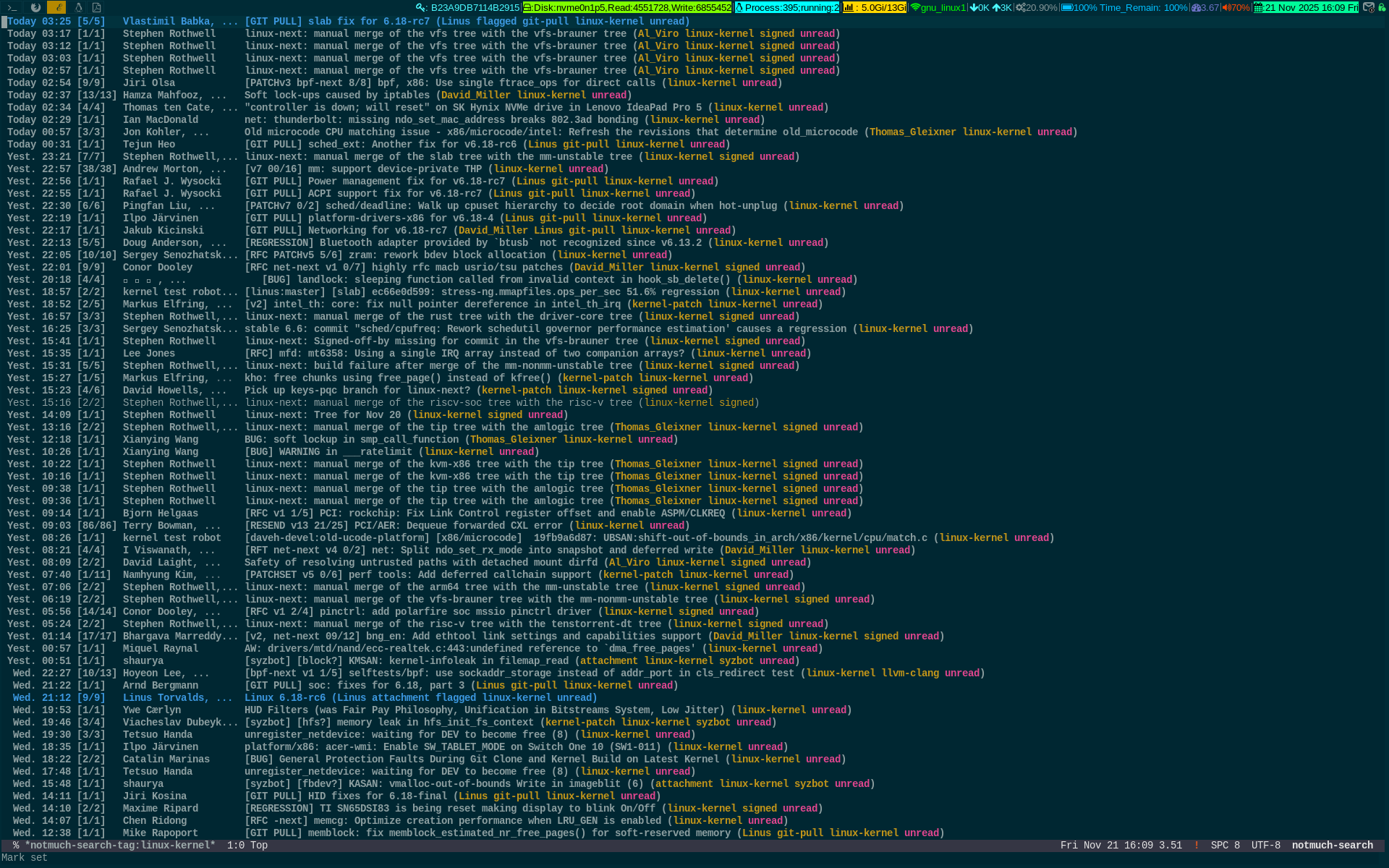Click the wifi gnu_linux1 network indicator

pyautogui.click(x=938, y=7)
